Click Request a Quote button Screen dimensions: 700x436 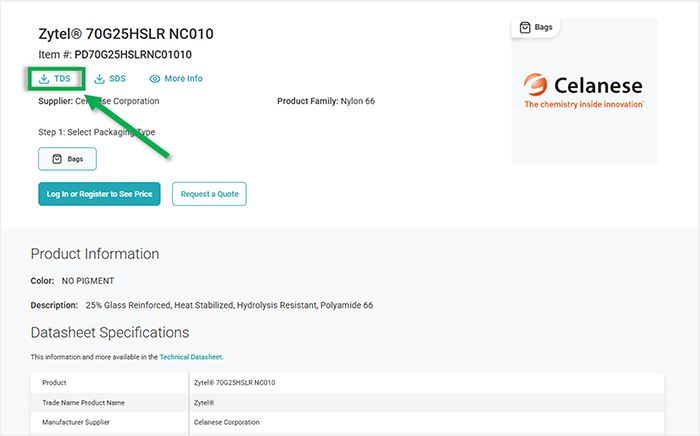(209, 194)
